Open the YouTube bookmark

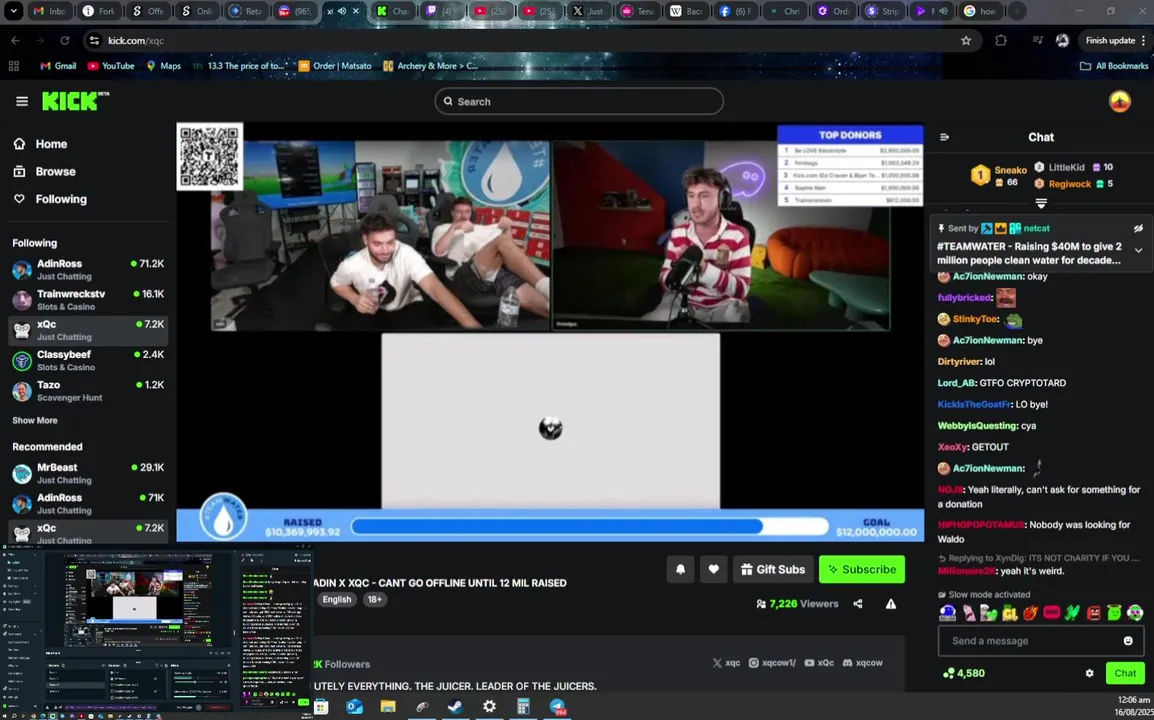coord(110,66)
